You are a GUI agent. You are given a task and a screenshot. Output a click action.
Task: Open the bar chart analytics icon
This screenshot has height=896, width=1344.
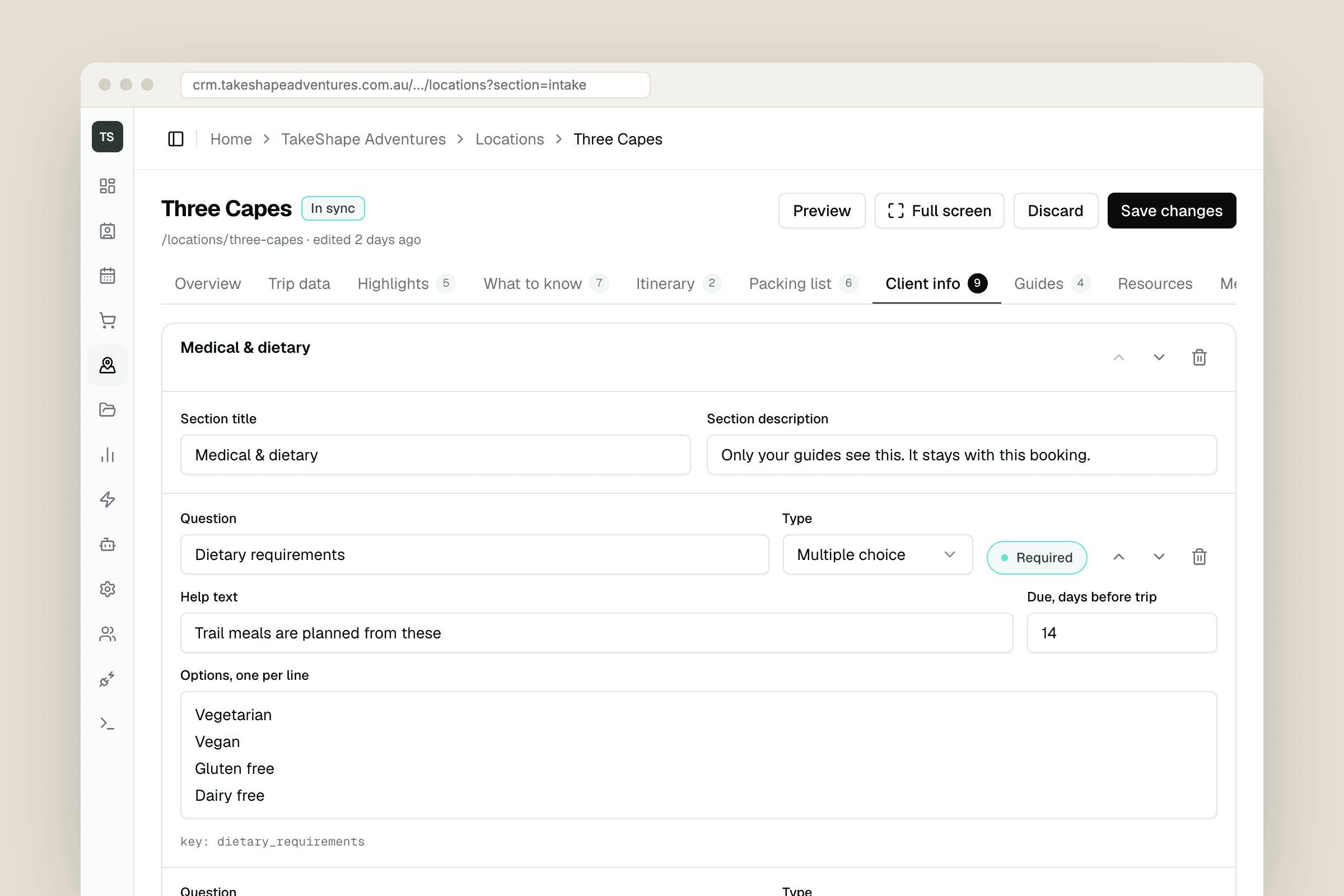[108, 455]
